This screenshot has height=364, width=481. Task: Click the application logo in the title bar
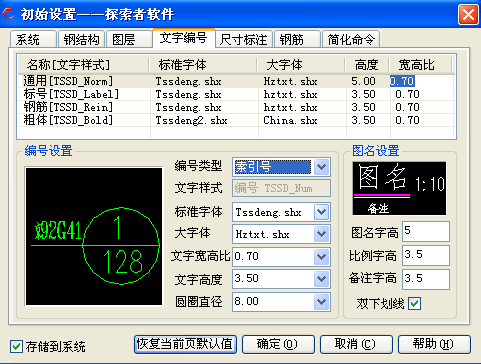[x=8, y=14]
